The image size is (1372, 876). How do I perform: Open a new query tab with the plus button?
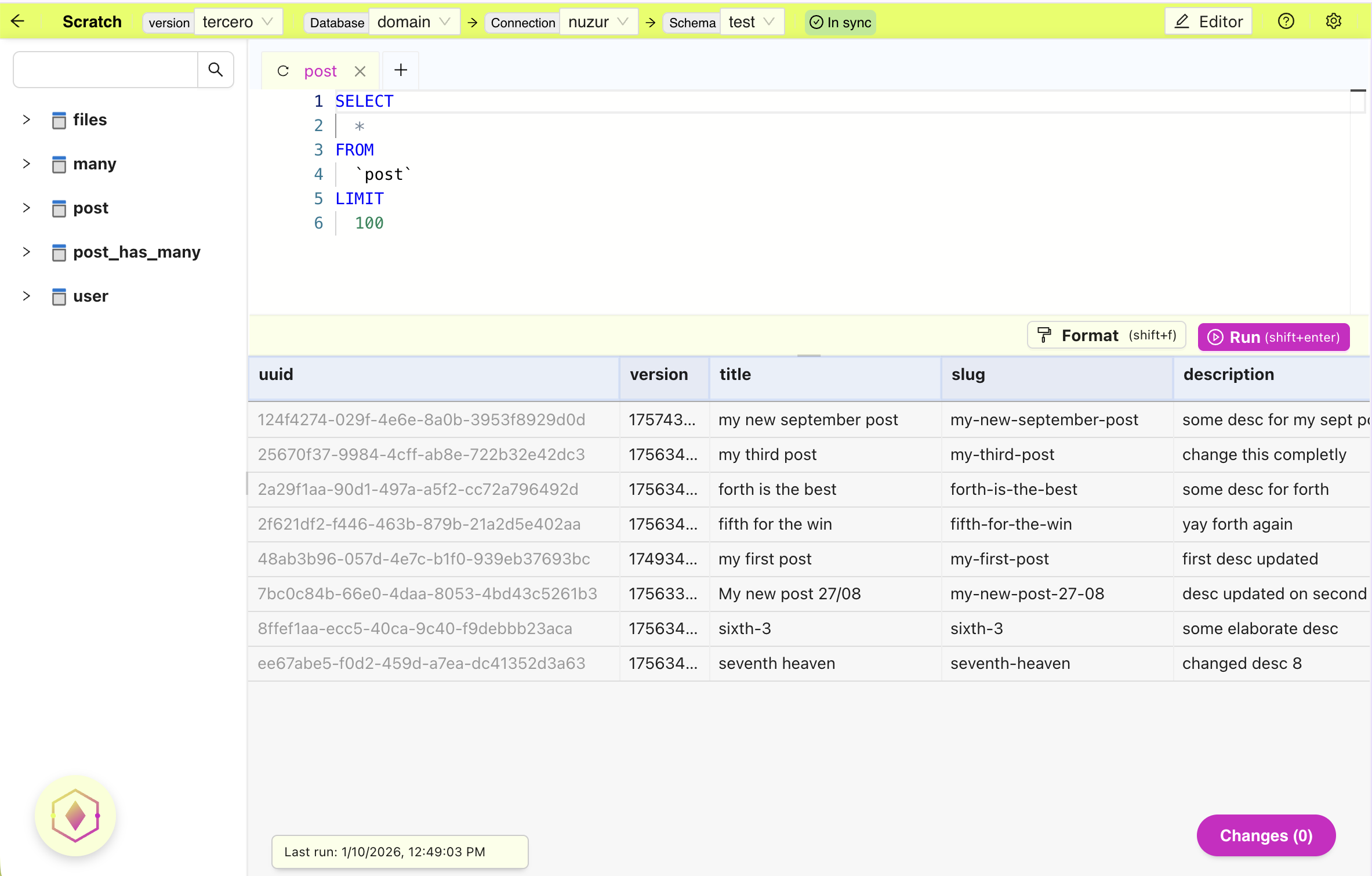[x=400, y=70]
